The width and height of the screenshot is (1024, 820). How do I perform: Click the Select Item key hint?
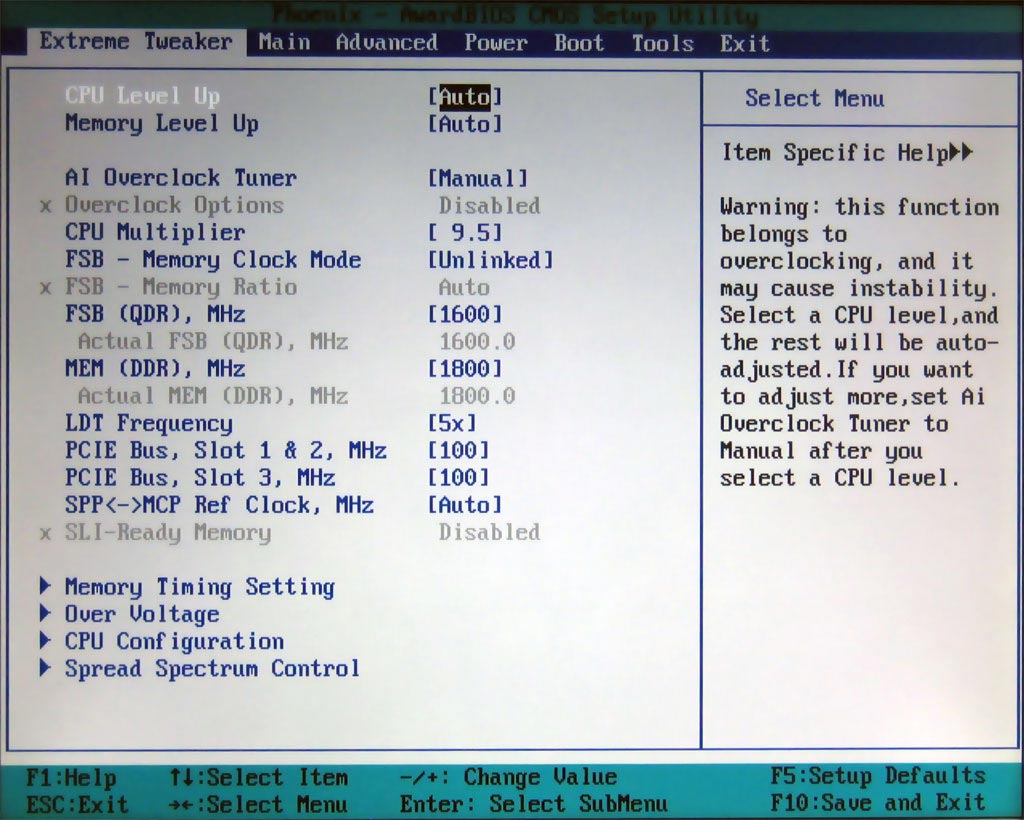coord(259,777)
